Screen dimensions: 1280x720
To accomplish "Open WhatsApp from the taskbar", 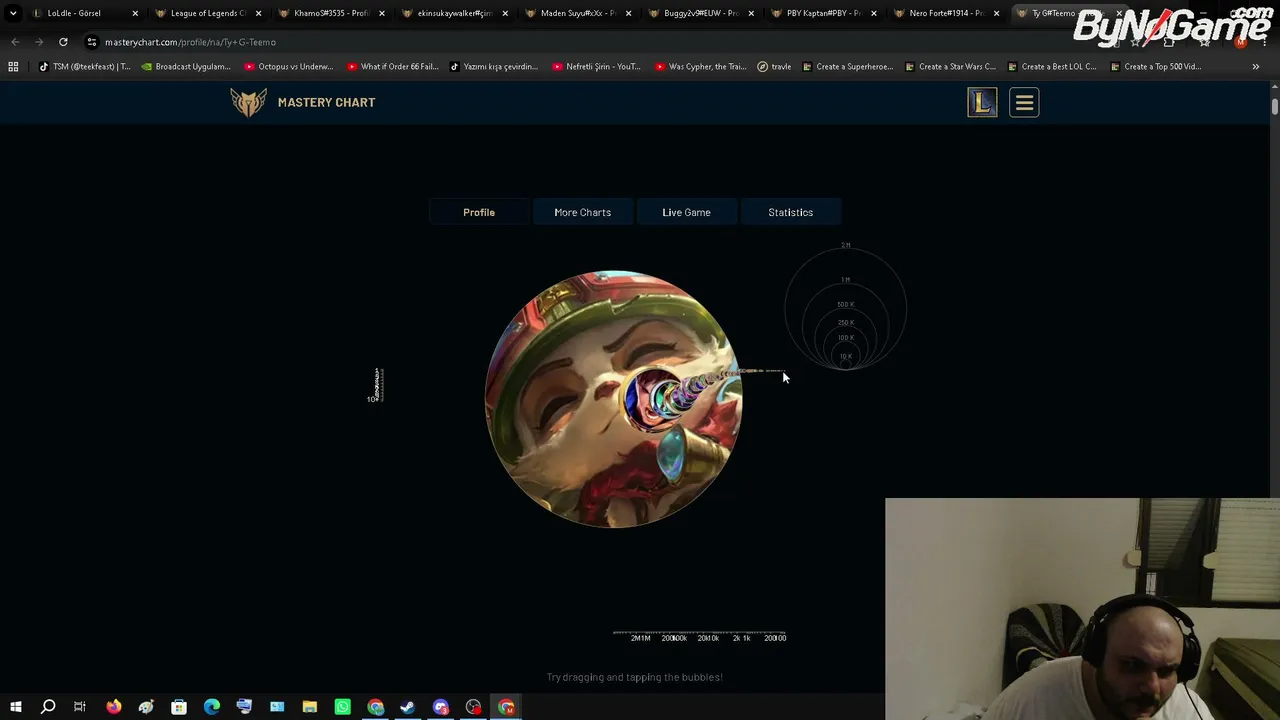I will [342, 707].
